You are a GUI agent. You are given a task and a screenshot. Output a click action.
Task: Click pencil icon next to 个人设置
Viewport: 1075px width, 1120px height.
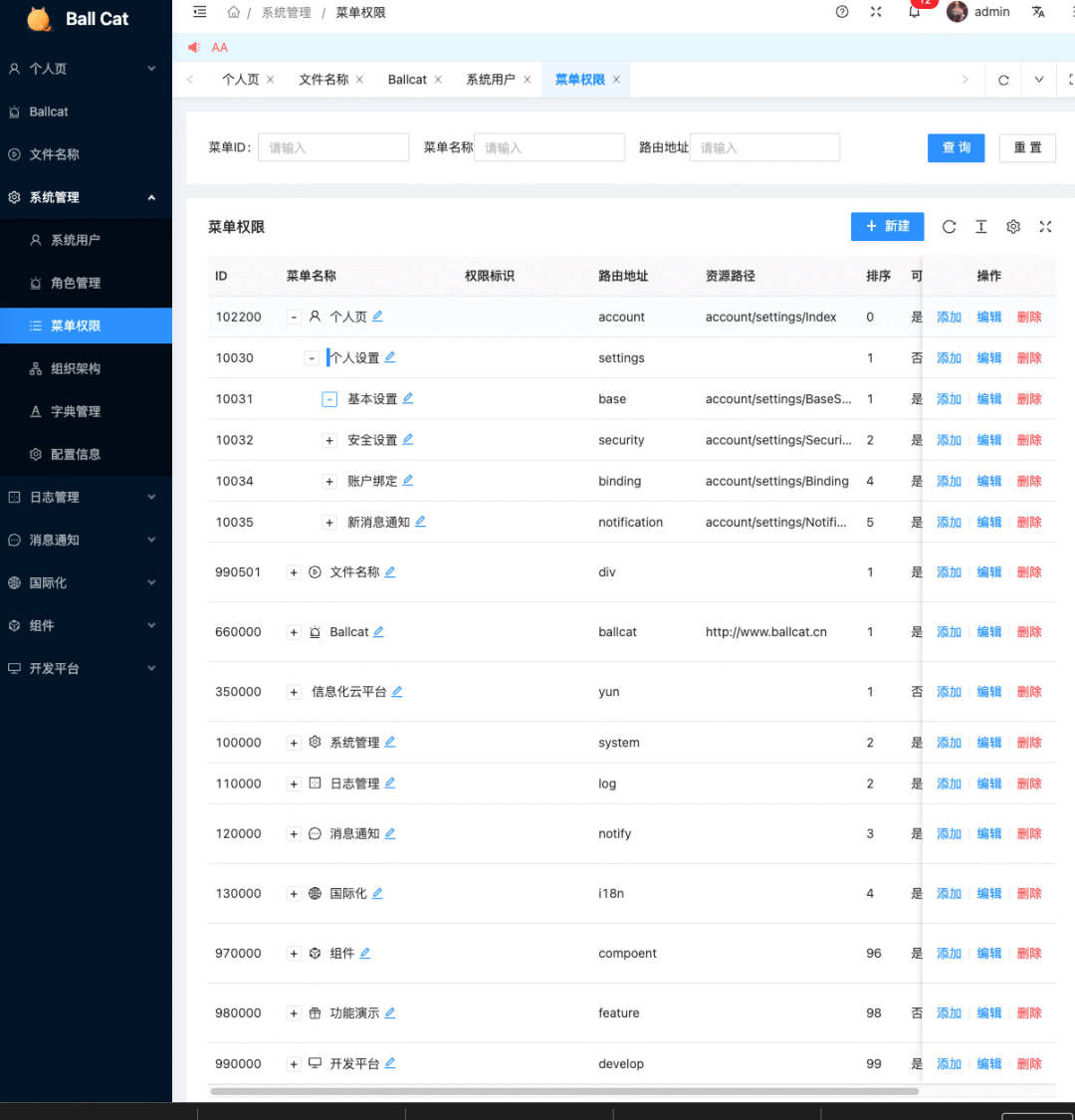pyautogui.click(x=390, y=357)
